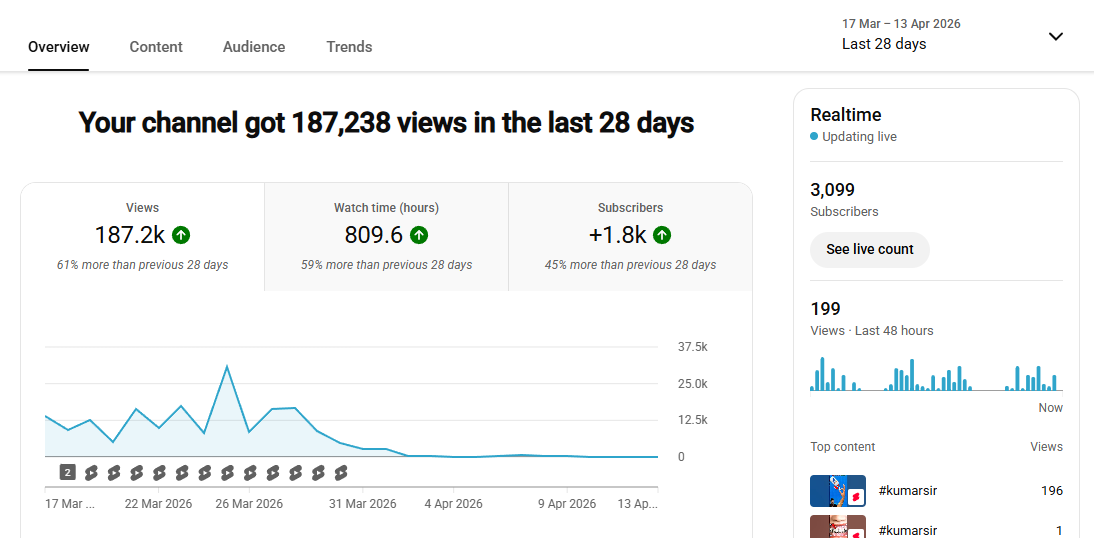
Task: Click the realtime 48-hour views bar chart
Action: point(936,374)
